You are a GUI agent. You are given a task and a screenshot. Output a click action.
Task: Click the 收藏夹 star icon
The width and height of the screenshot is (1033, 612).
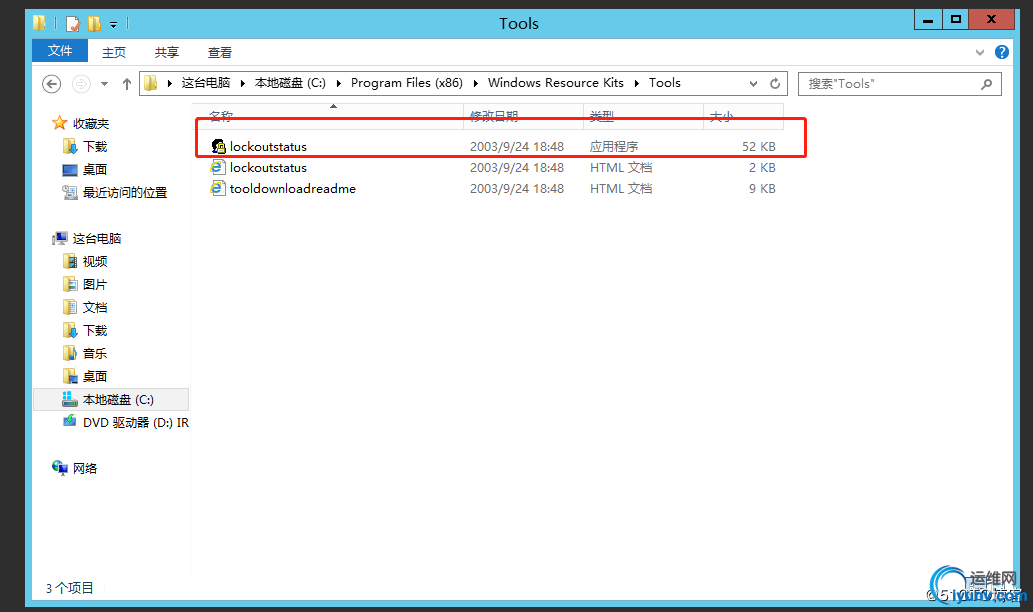tap(59, 123)
